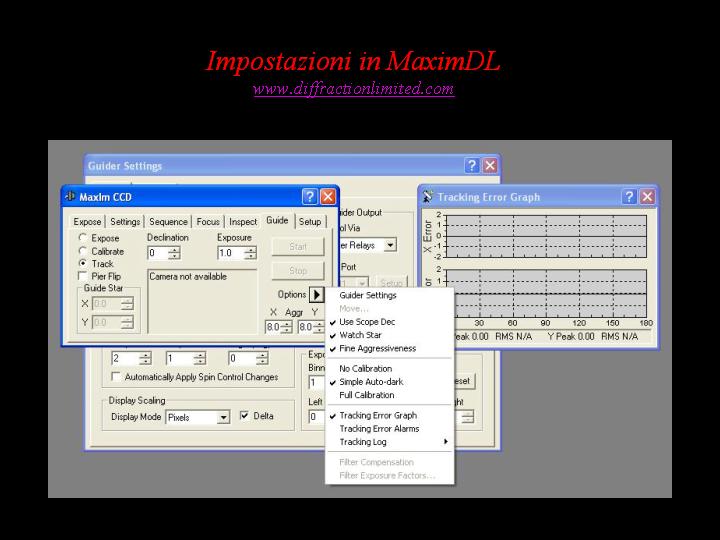The height and width of the screenshot is (540, 720).
Task: Open help in Tracking Error Graph window
Action: (629, 197)
